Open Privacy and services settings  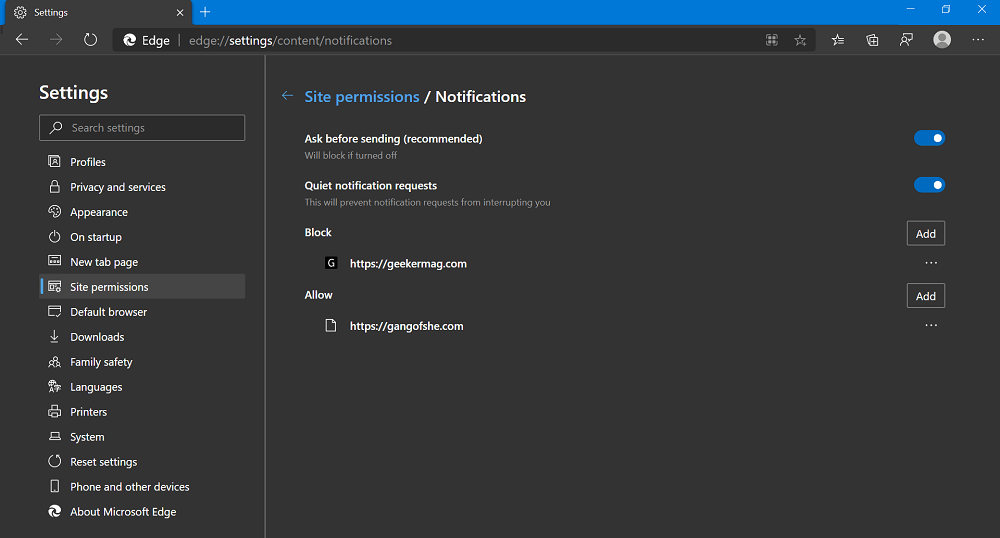pos(142,187)
